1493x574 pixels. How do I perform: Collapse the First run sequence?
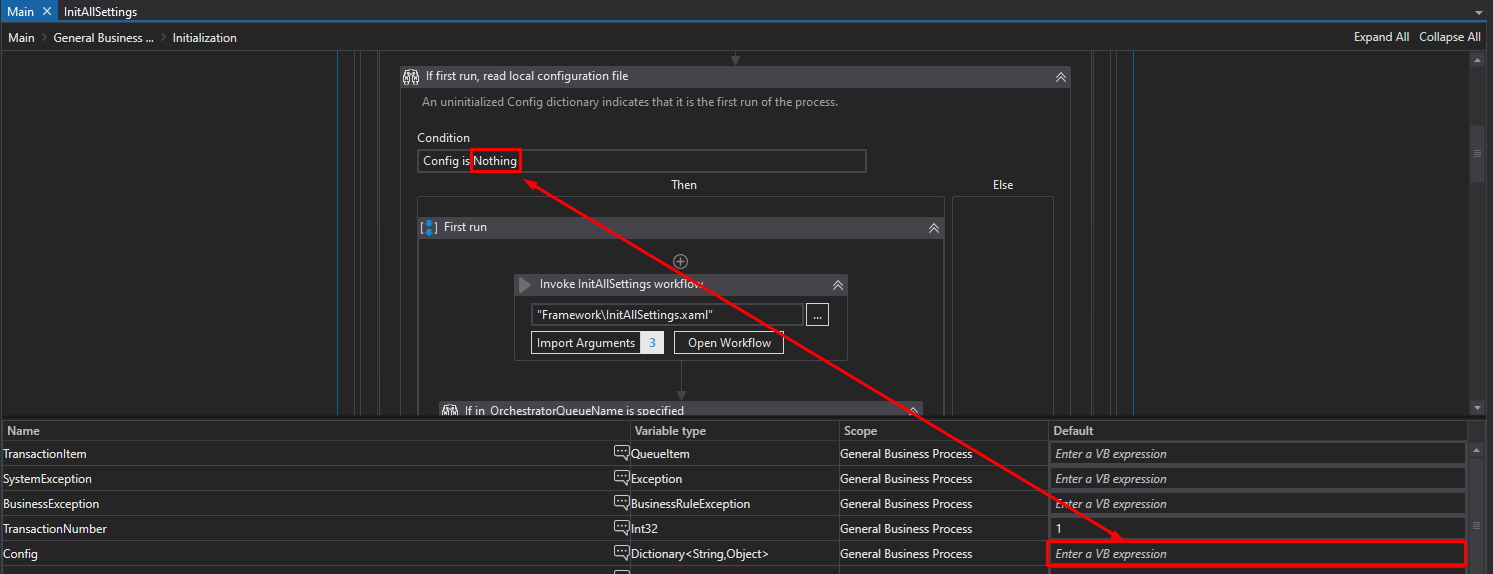coord(933,228)
